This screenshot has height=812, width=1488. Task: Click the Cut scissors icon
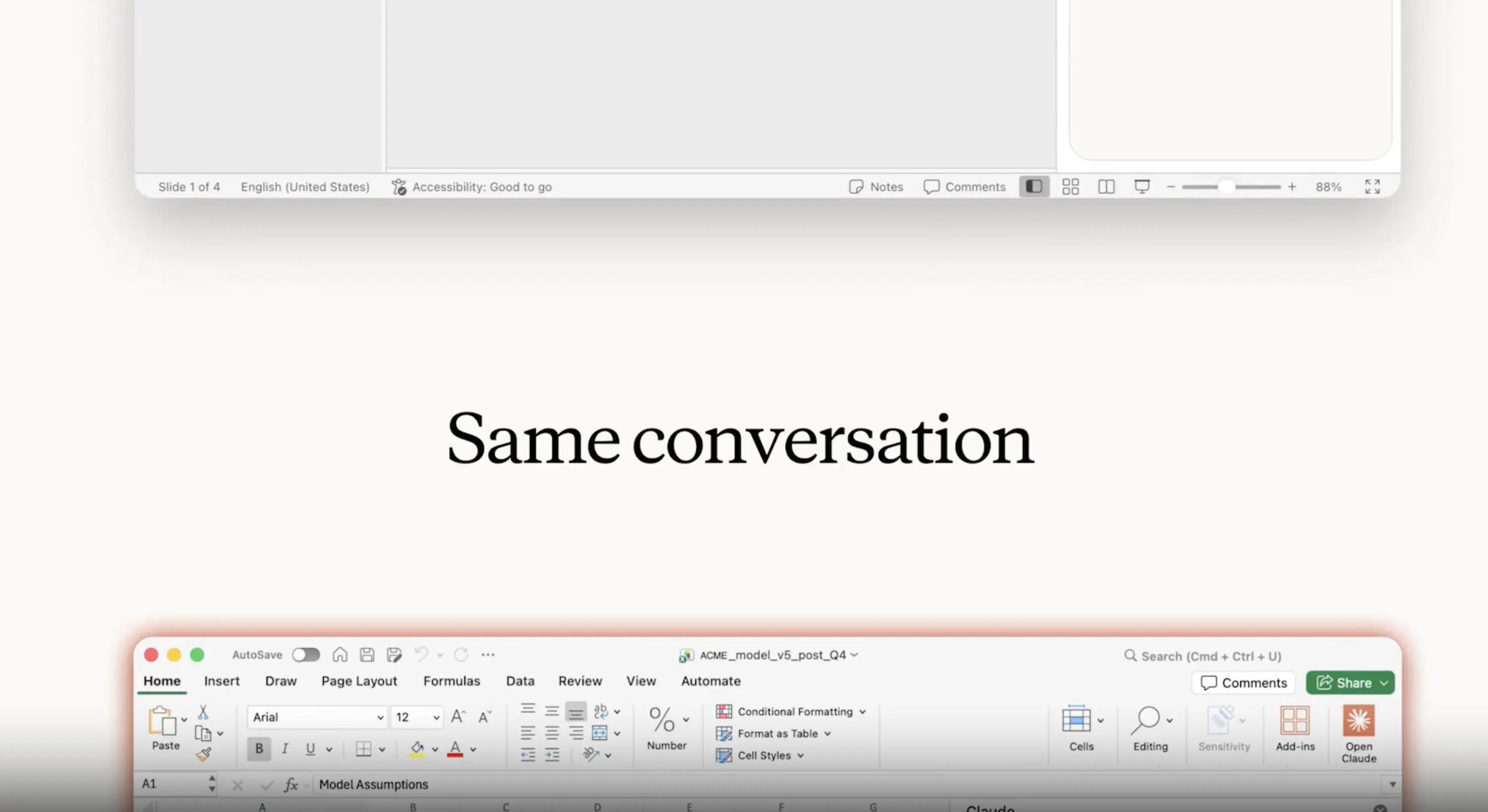(x=203, y=712)
